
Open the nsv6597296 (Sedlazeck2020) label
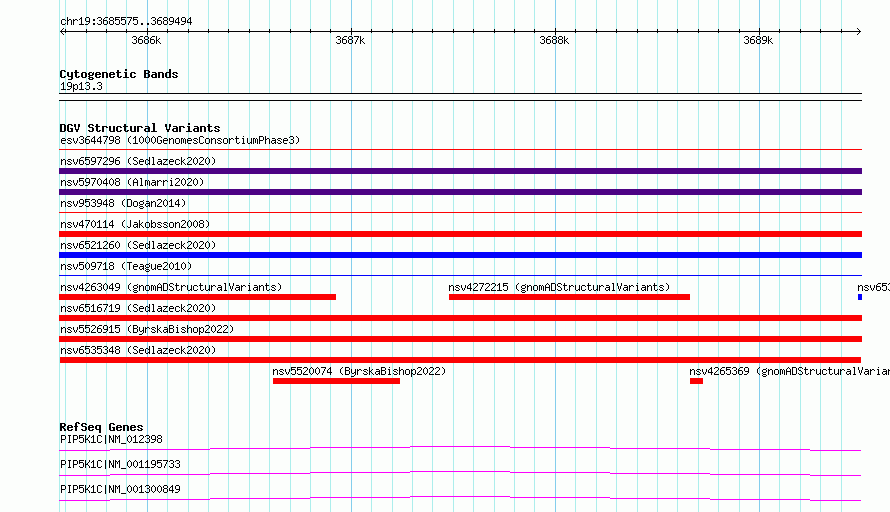(138, 161)
